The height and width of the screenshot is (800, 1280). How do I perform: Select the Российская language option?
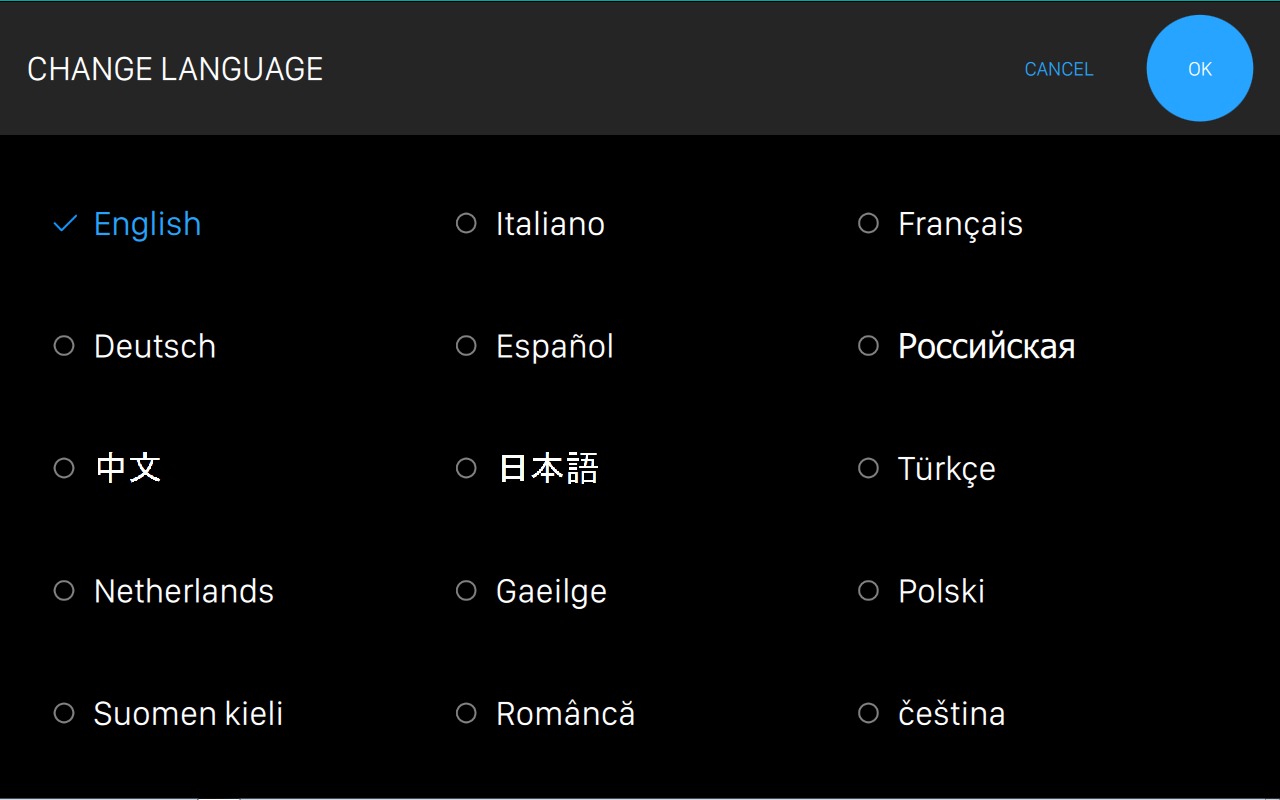coord(868,346)
